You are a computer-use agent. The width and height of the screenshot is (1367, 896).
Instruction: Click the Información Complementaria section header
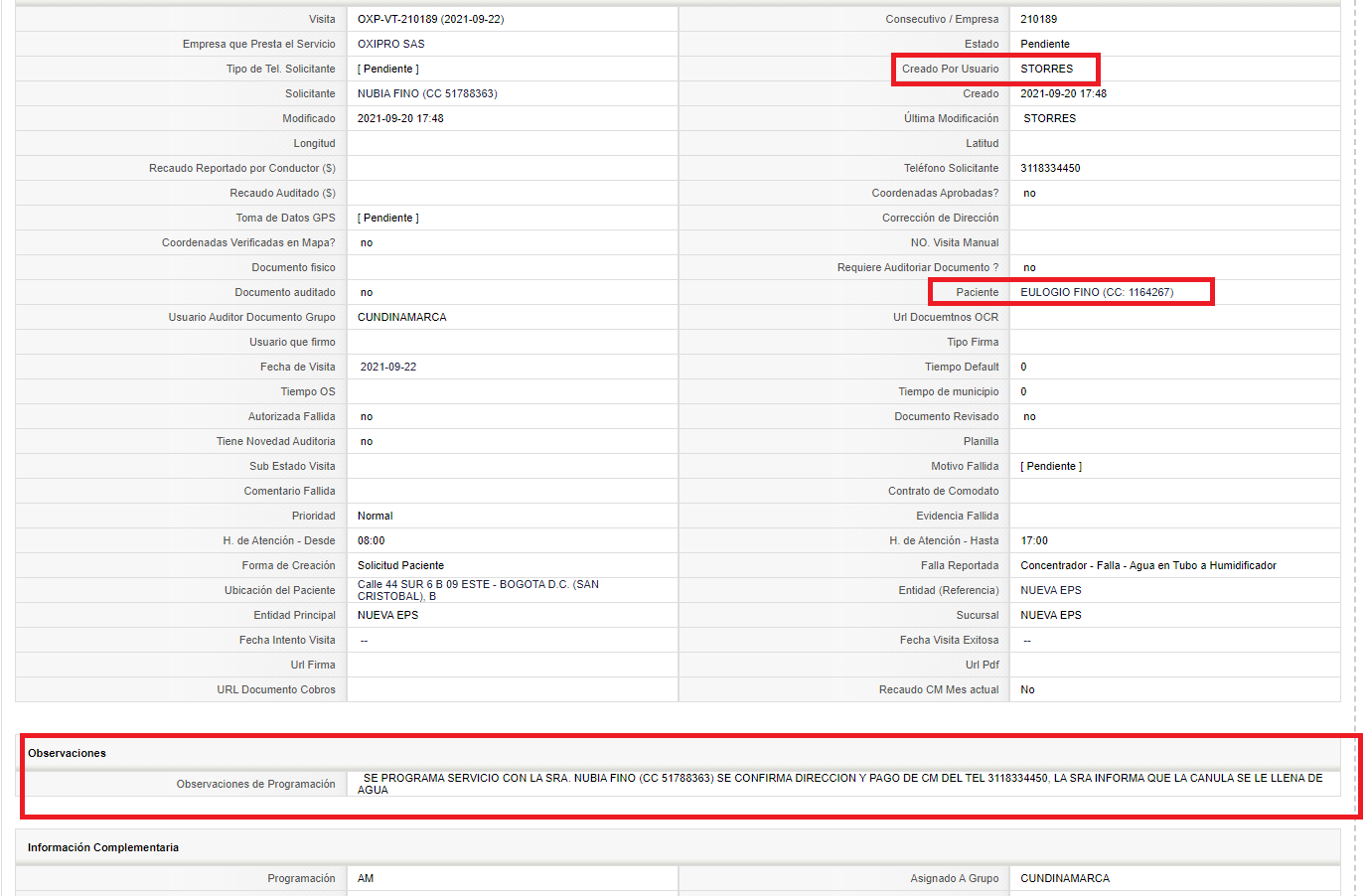click(103, 847)
